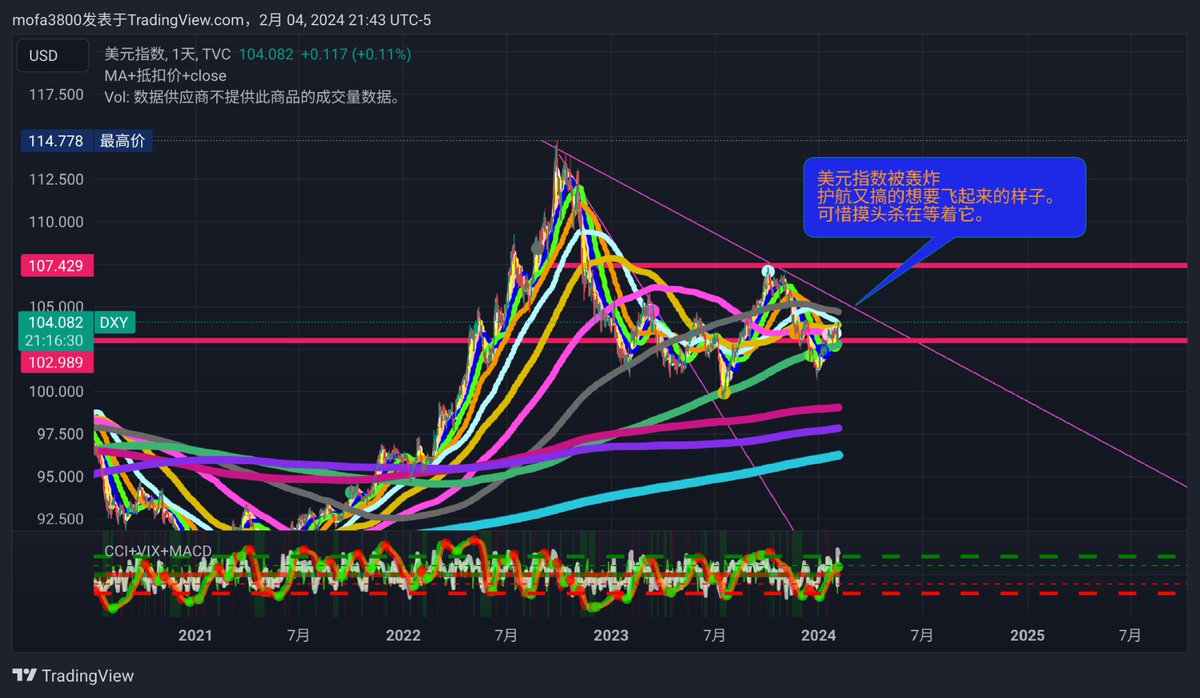
Task: Select the 107.429 red price label
Action: (x=55, y=266)
